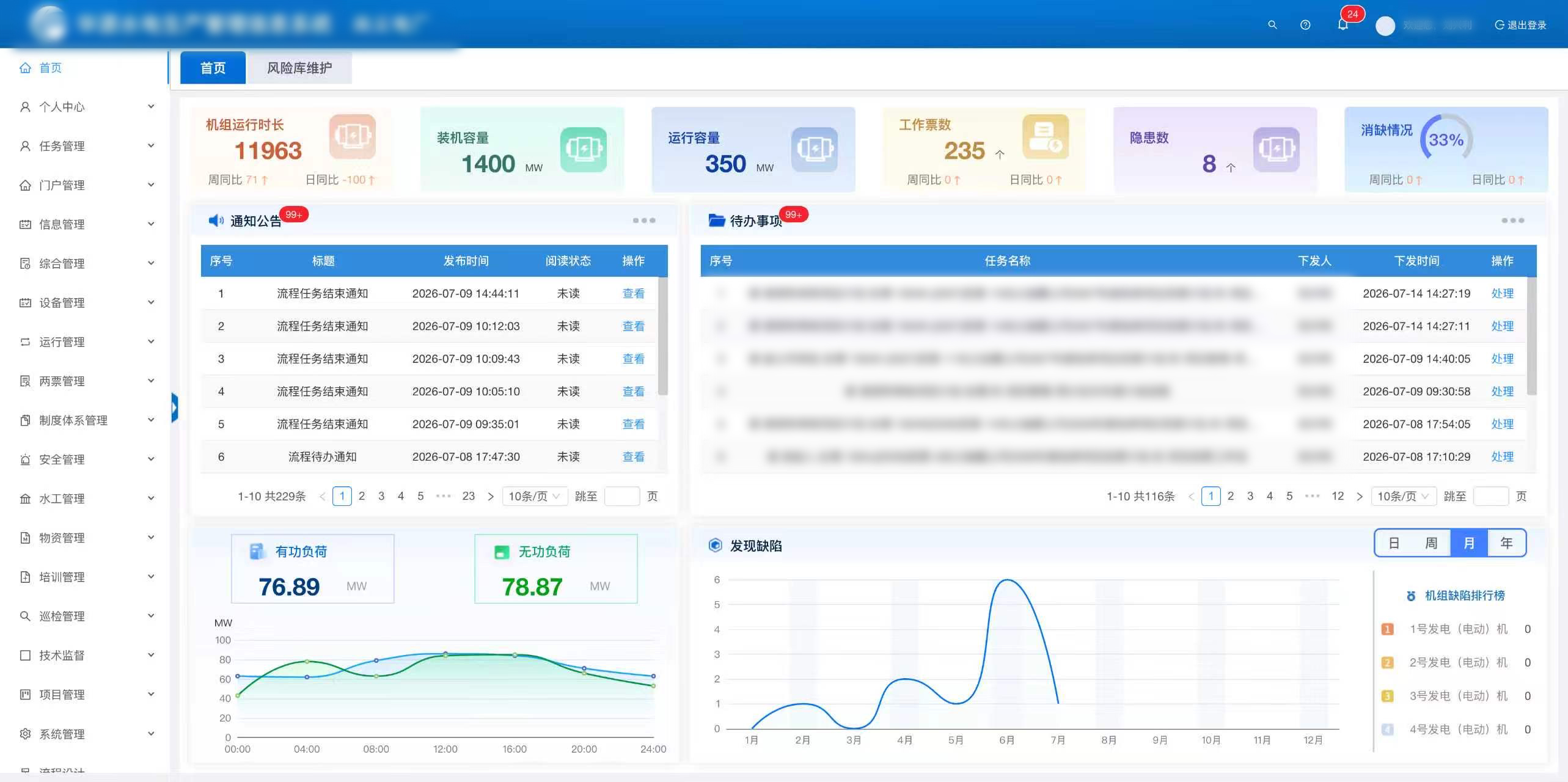Click the 安全管理 alarm icon
Viewport: 1568px width, 782px height.
pyautogui.click(x=25, y=459)
